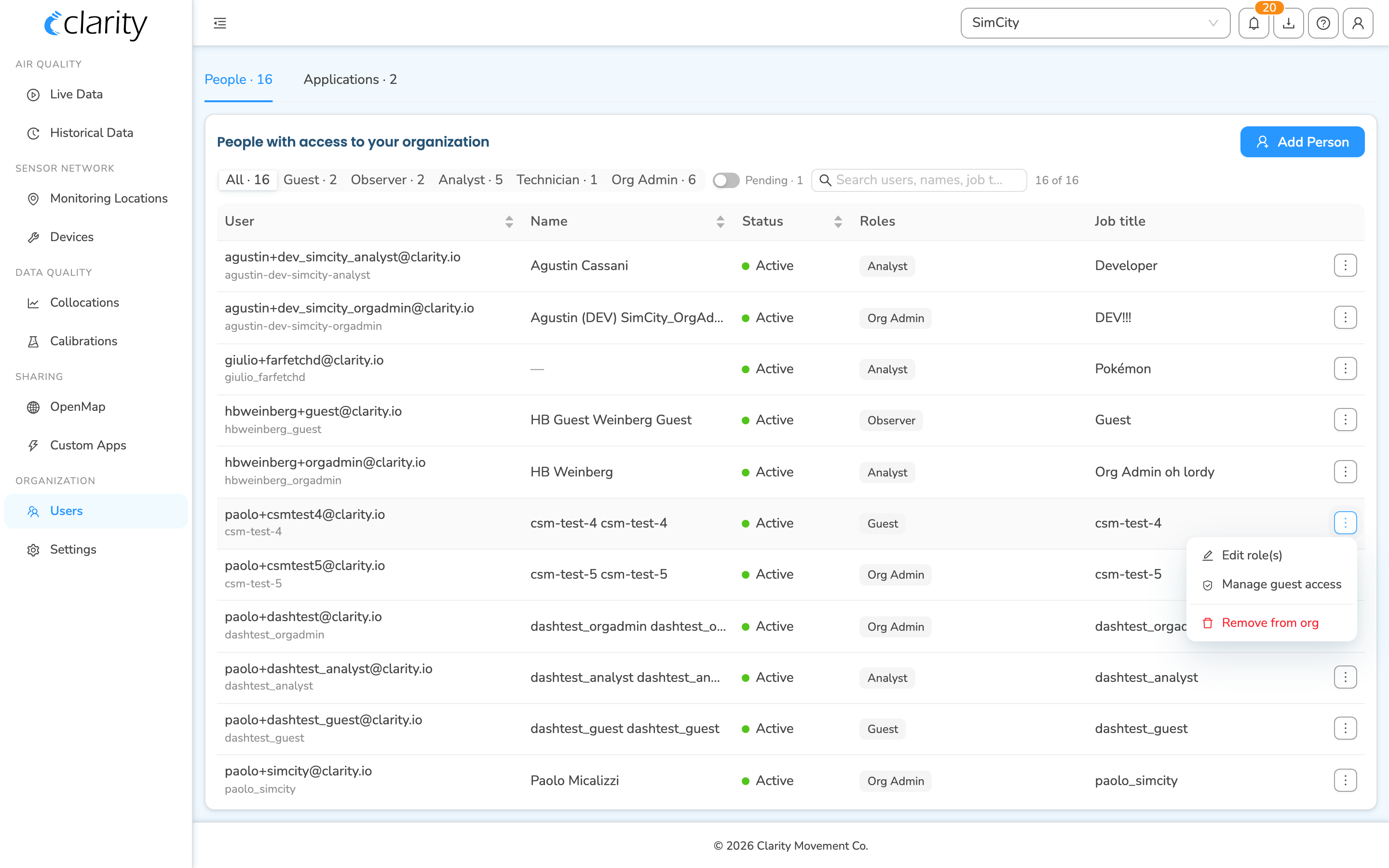Open the three-dot menu for dashtest_guest

pos(1345,729)
